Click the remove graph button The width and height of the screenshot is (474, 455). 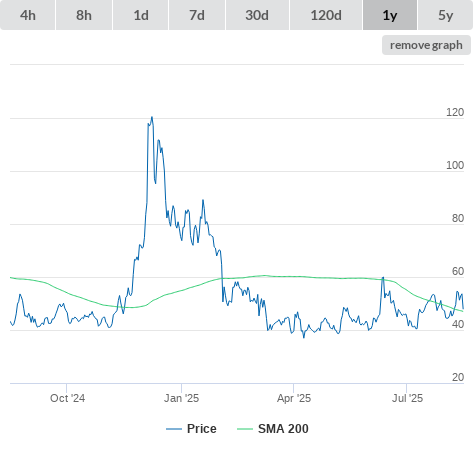[x=426, y=45]
